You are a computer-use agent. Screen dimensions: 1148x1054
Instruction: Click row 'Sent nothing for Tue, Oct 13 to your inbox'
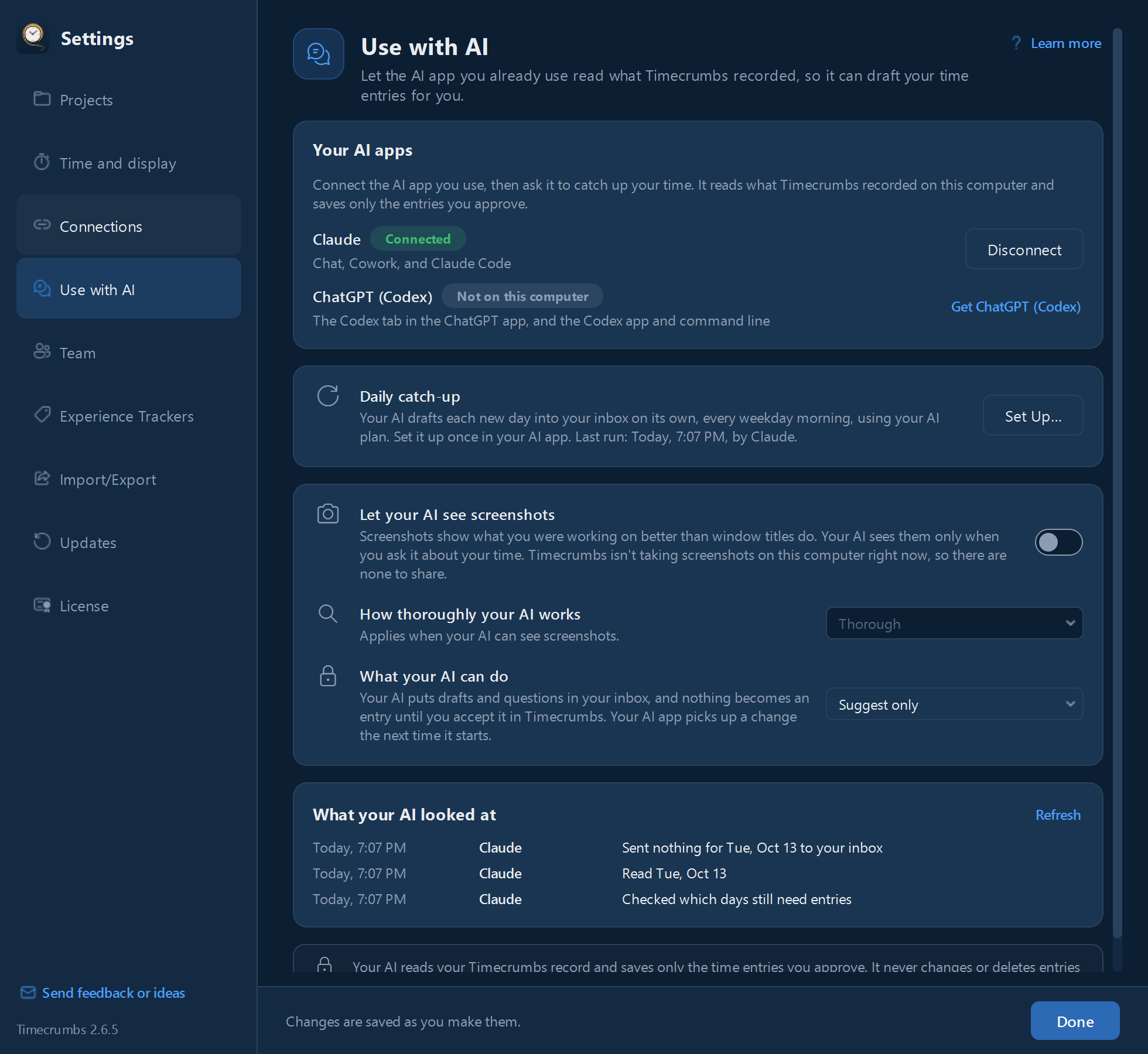[x=697, y=847]
